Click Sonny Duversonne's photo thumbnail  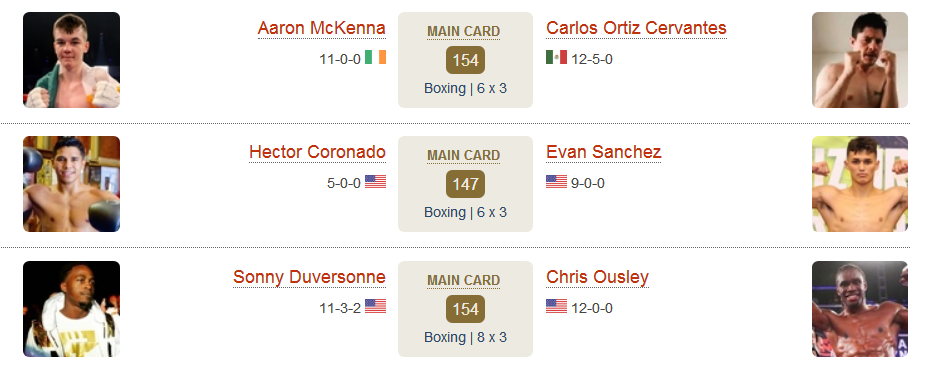[71, 309]
